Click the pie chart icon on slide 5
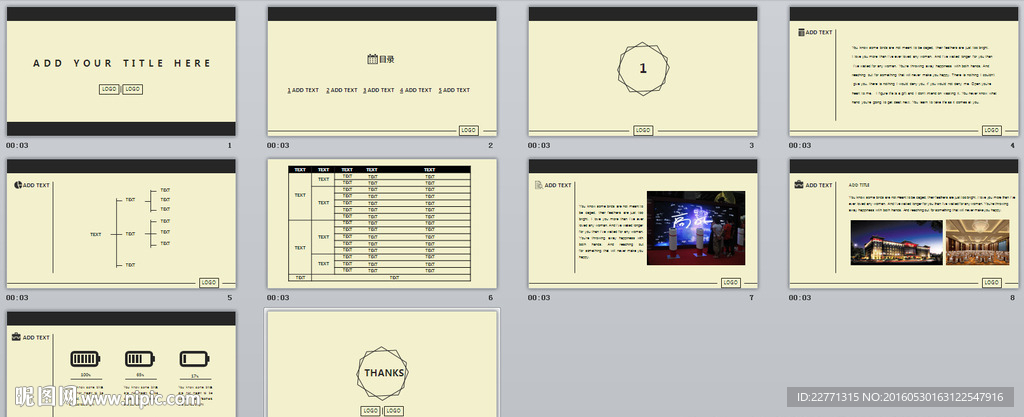1024x417 pixels. click(x=18, y=185)
